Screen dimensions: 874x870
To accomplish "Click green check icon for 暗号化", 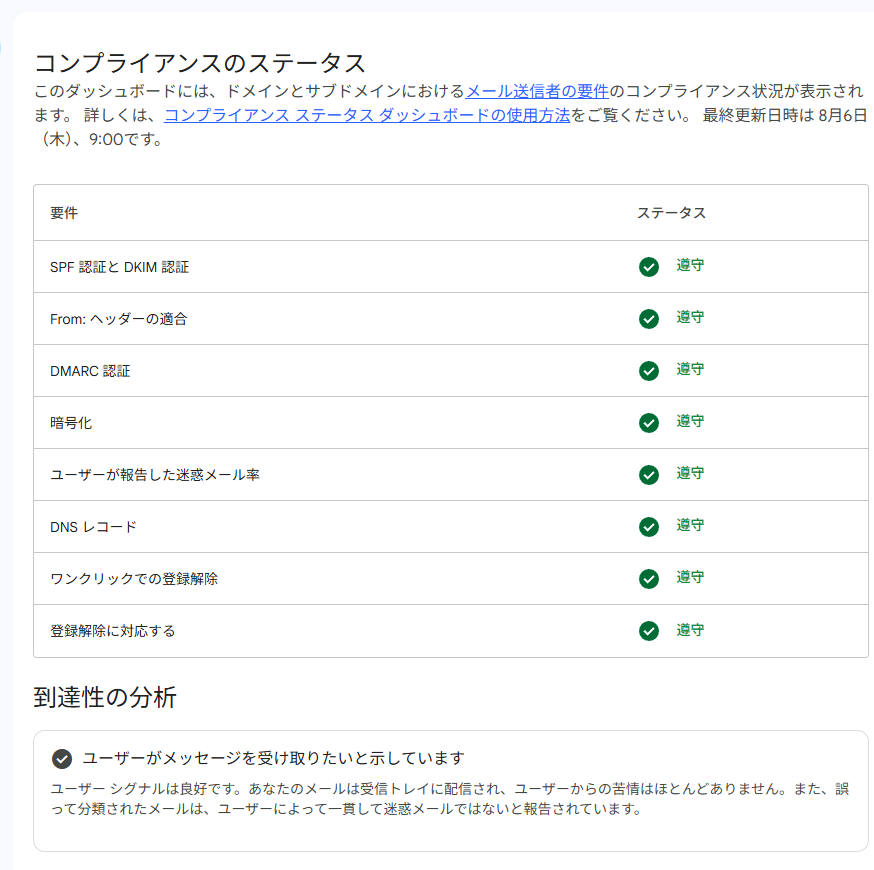I will point(649,423).
